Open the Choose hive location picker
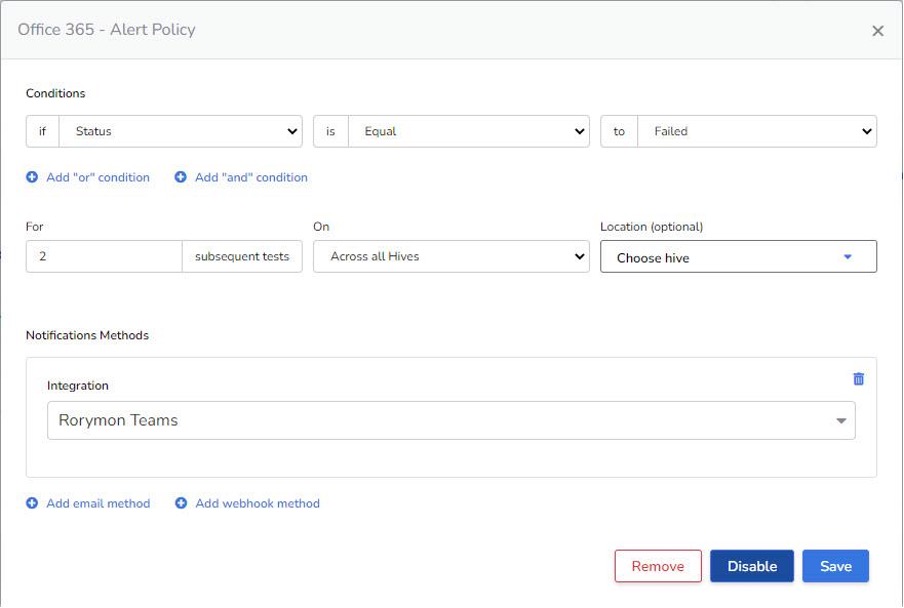The height and width of the screenshot is (608, 904). pyautogui.click(x=738, y=257)
